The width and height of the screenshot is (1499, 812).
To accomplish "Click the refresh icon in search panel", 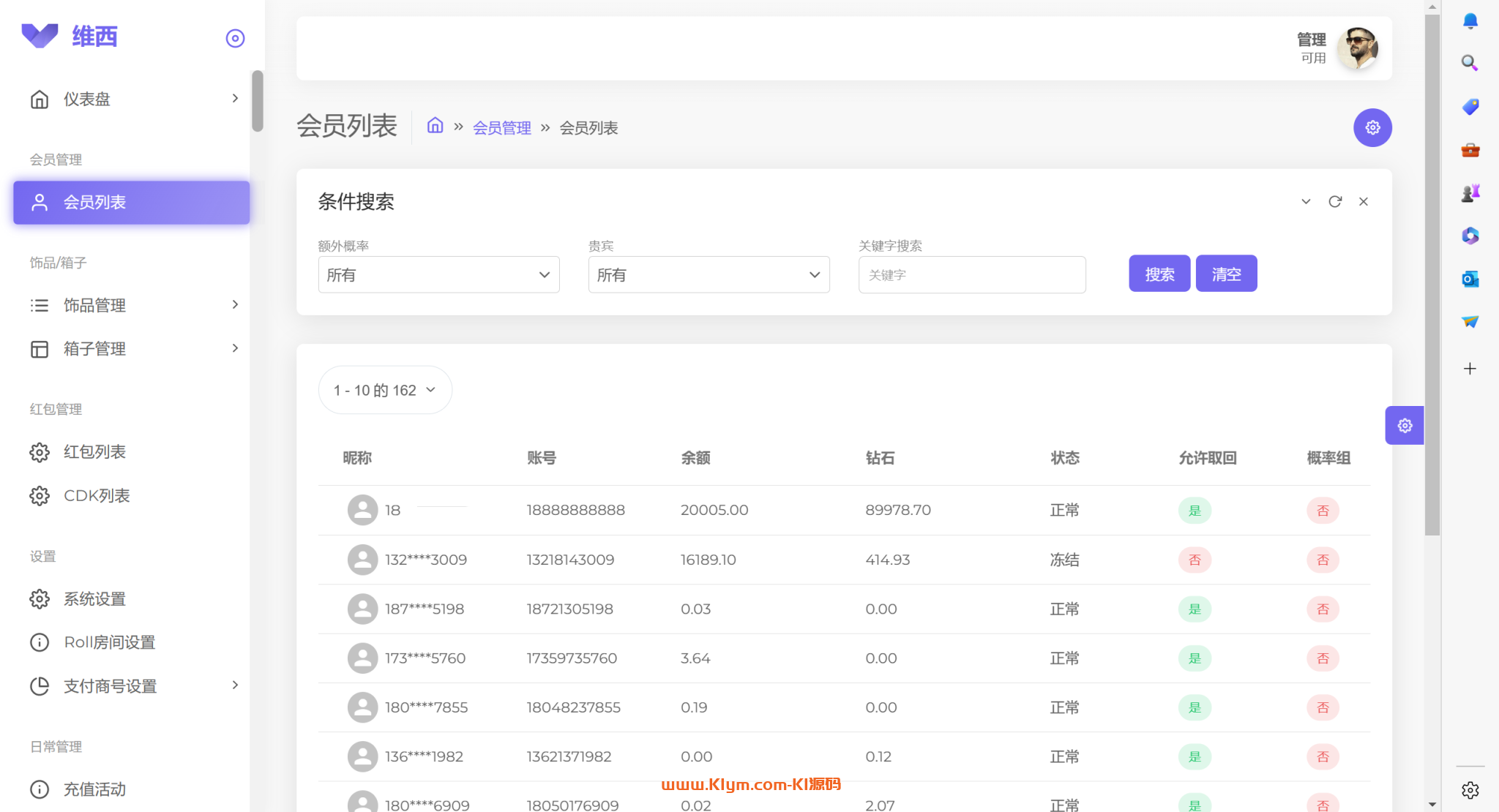I will tap(1335, 202).
